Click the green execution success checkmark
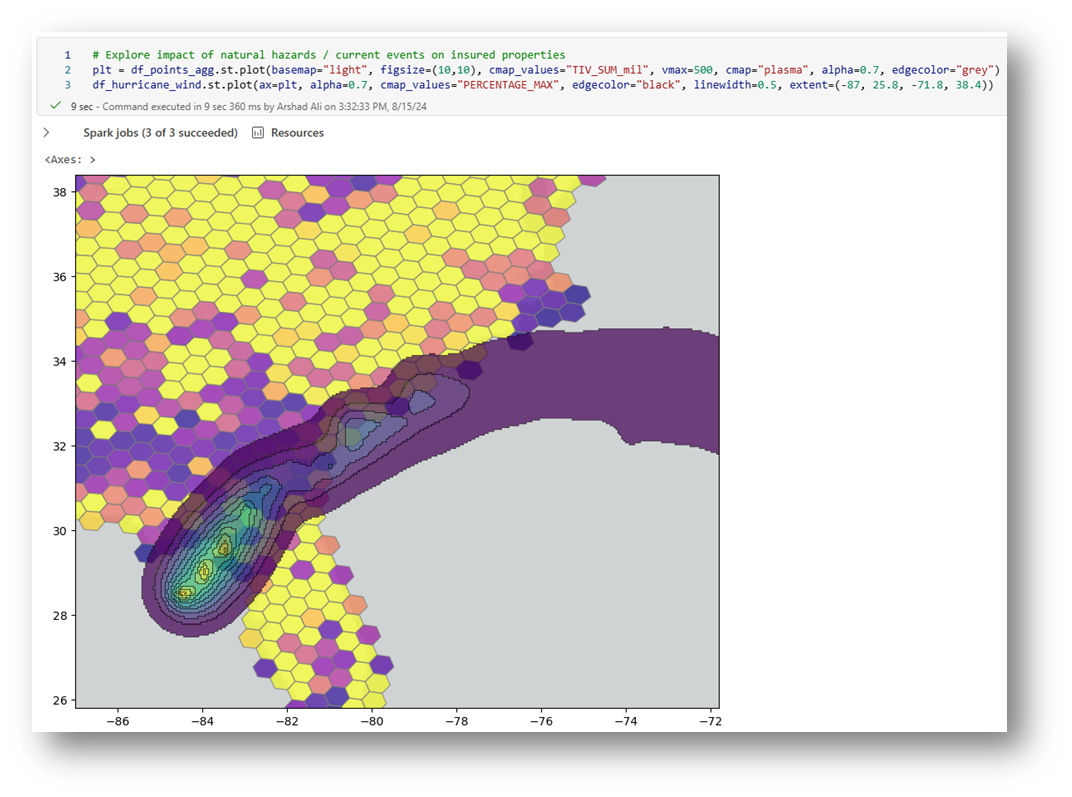 coord(55,105)
